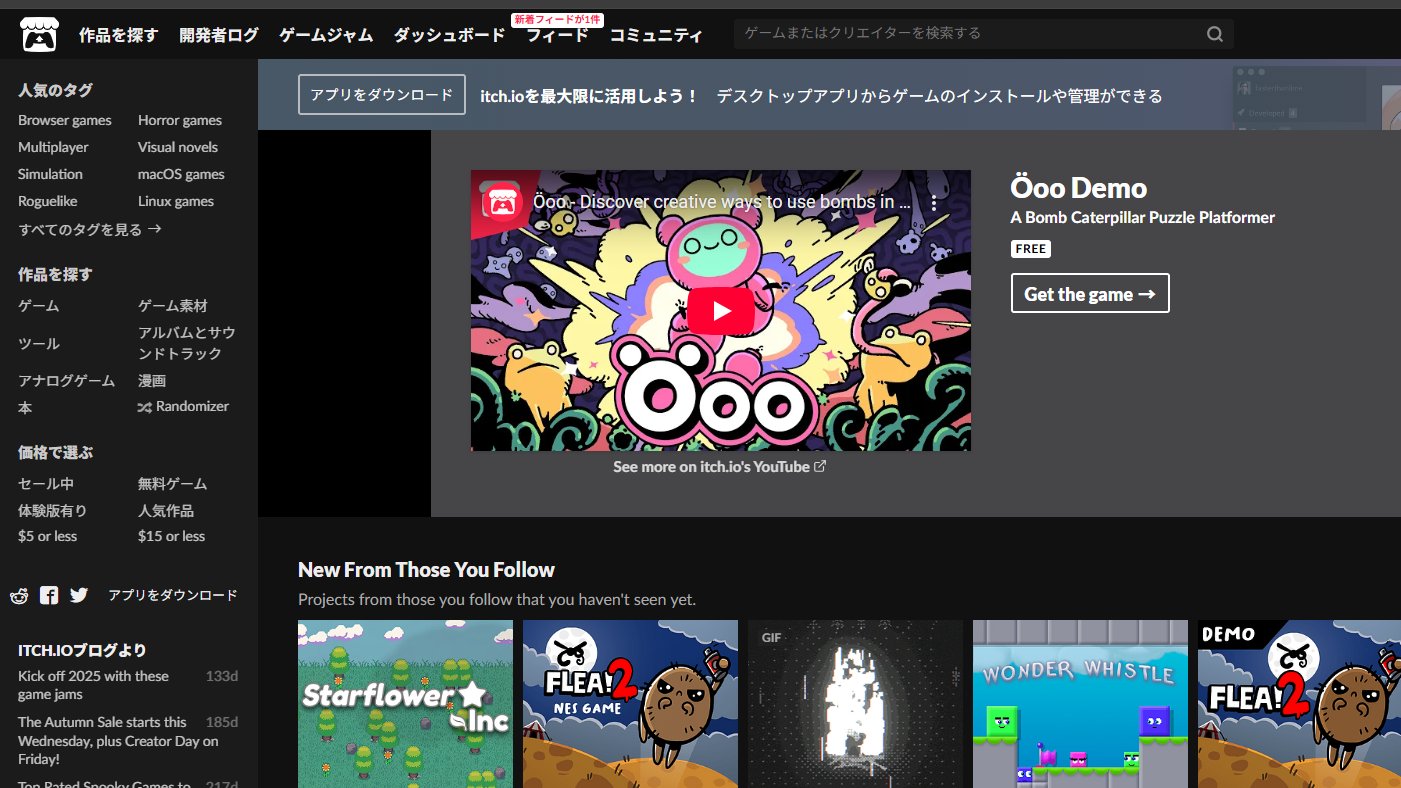Open Kick off 2025 game jams blog post
The width and height of the screenshot is (1401, 788).
point(93,685)
